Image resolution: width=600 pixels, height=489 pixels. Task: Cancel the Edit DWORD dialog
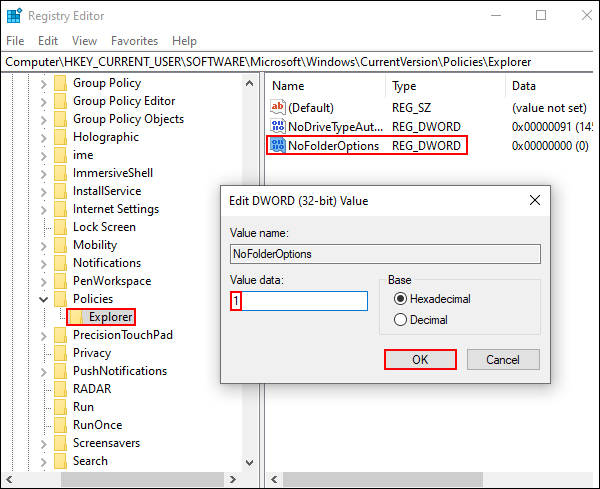click(503, 359)
